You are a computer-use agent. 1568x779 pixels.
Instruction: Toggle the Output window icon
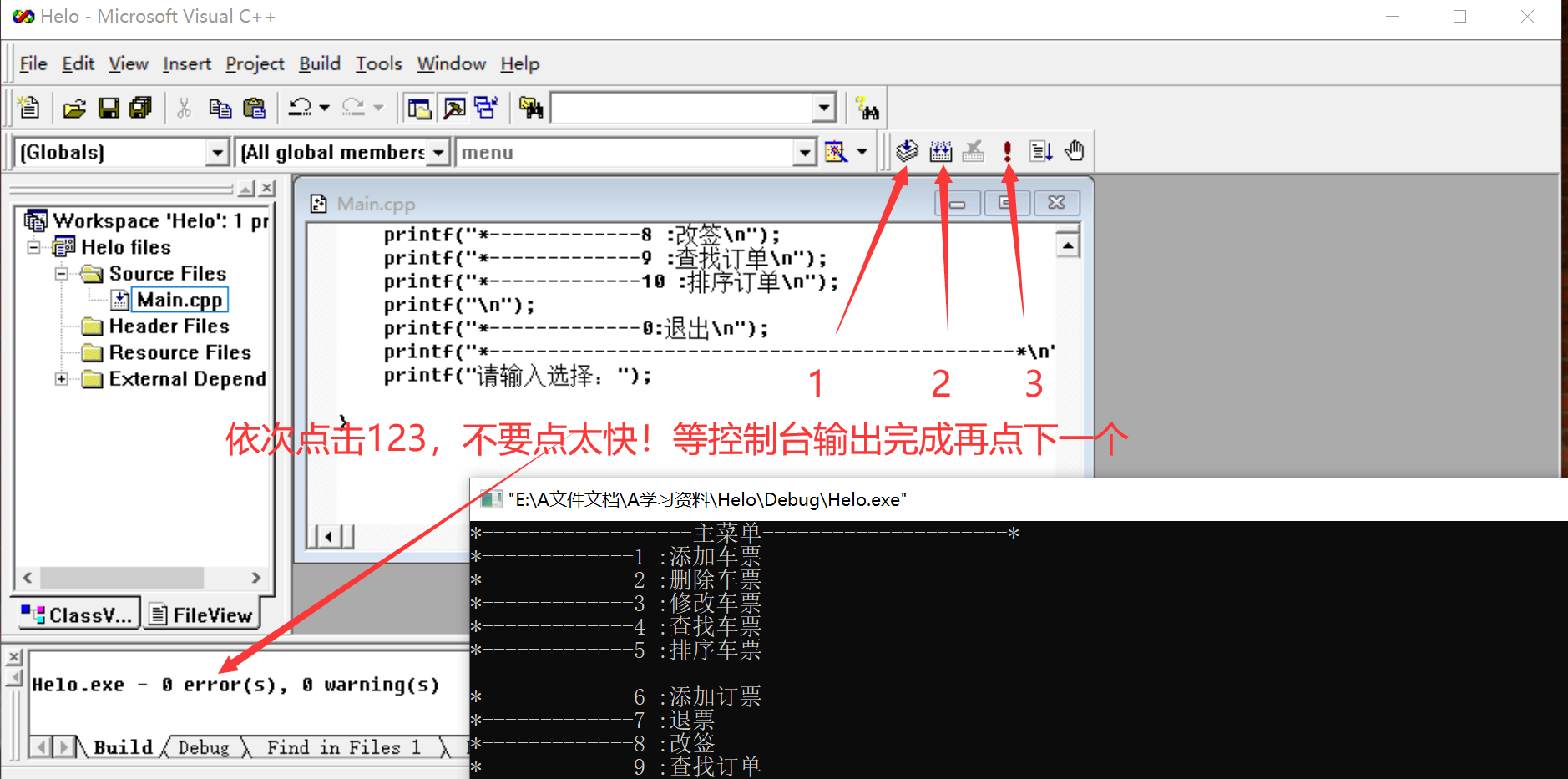(454, 108)
